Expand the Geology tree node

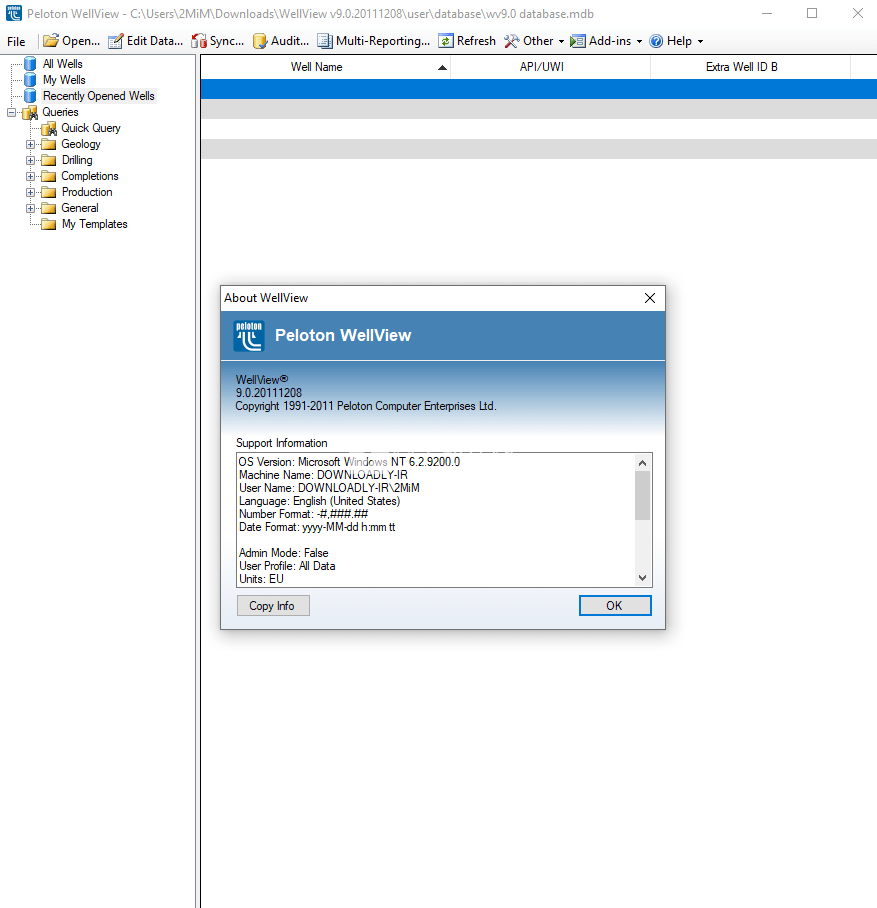(31, 144)
